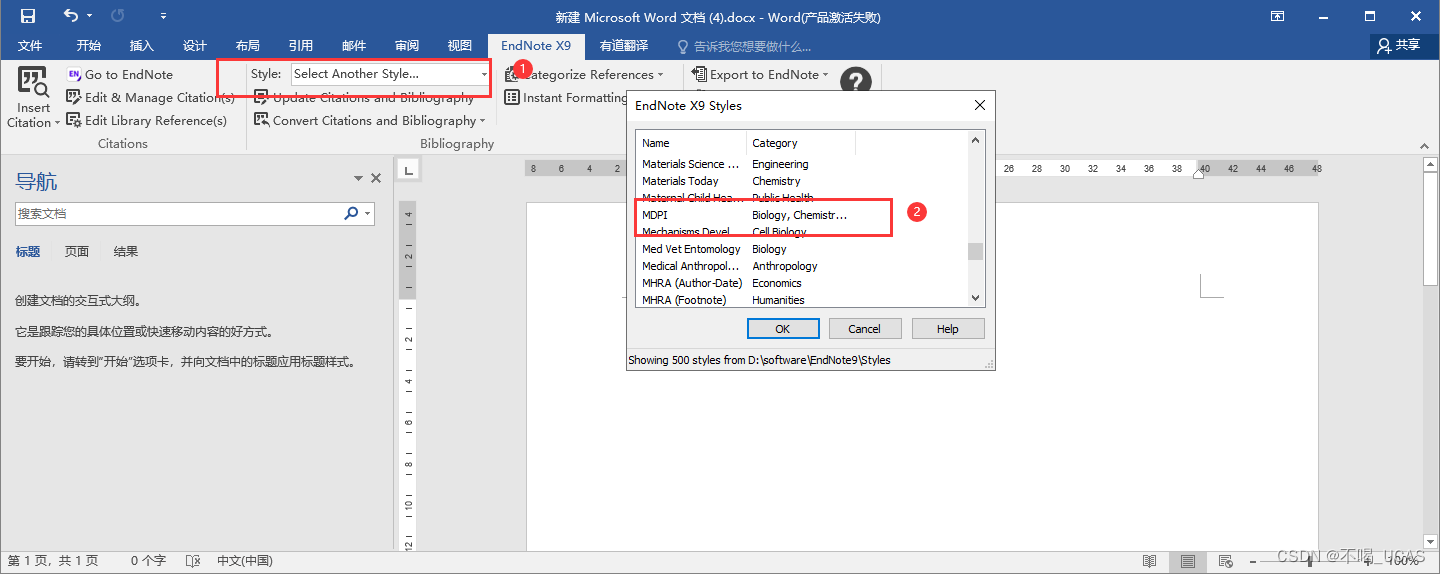1440x574 pixels.
Task: Click the Ribbon Display Options icon
Action: tap(1277, 16)
